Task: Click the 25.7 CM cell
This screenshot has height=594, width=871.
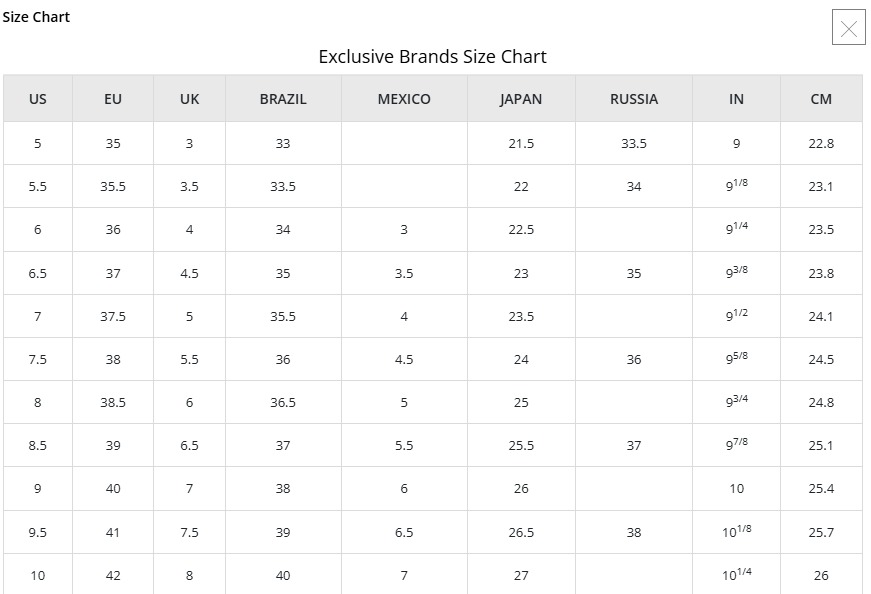Action: pos(821,532)
